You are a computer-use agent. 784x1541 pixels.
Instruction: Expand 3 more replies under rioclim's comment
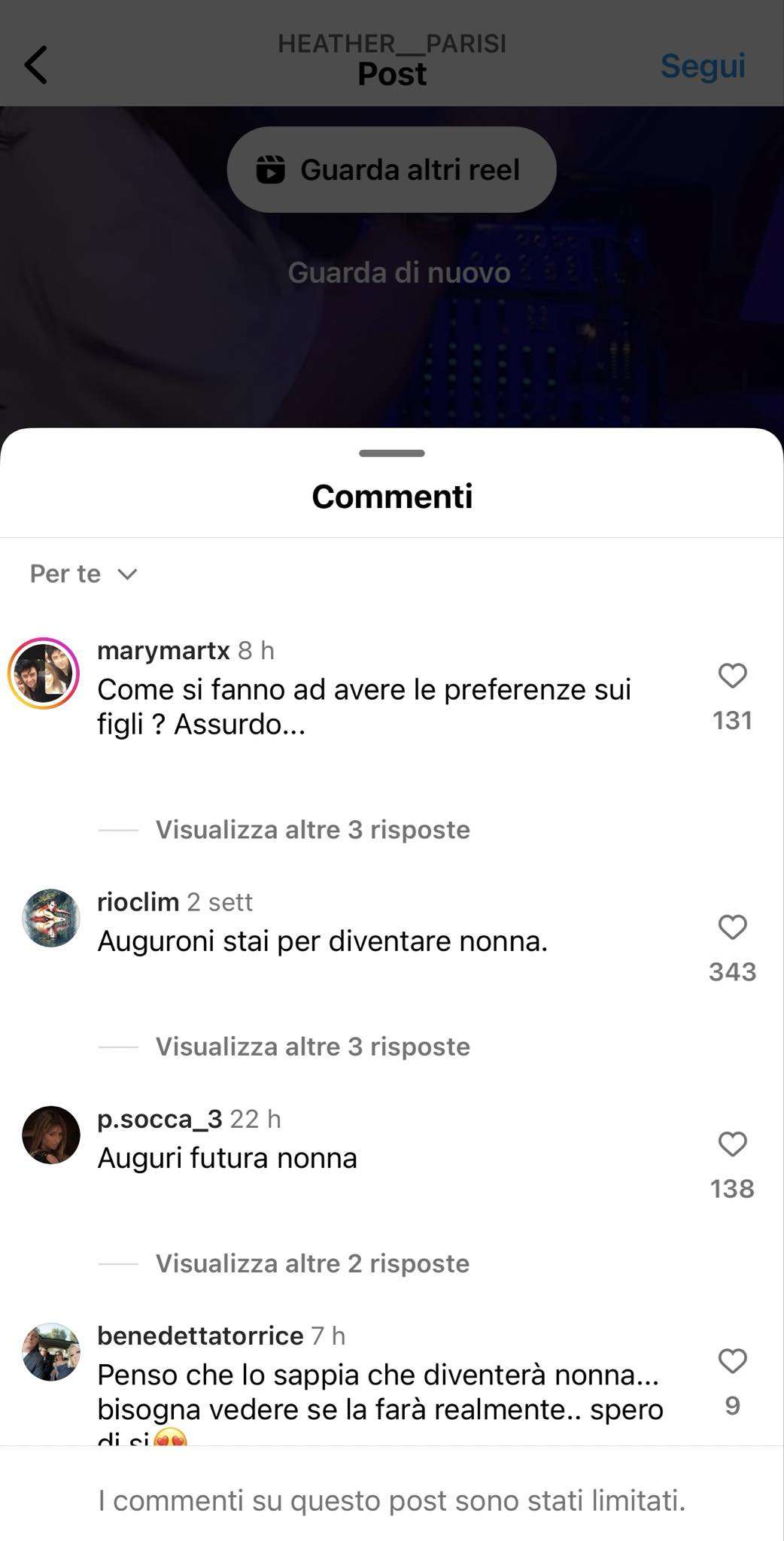click(312, 1046)
